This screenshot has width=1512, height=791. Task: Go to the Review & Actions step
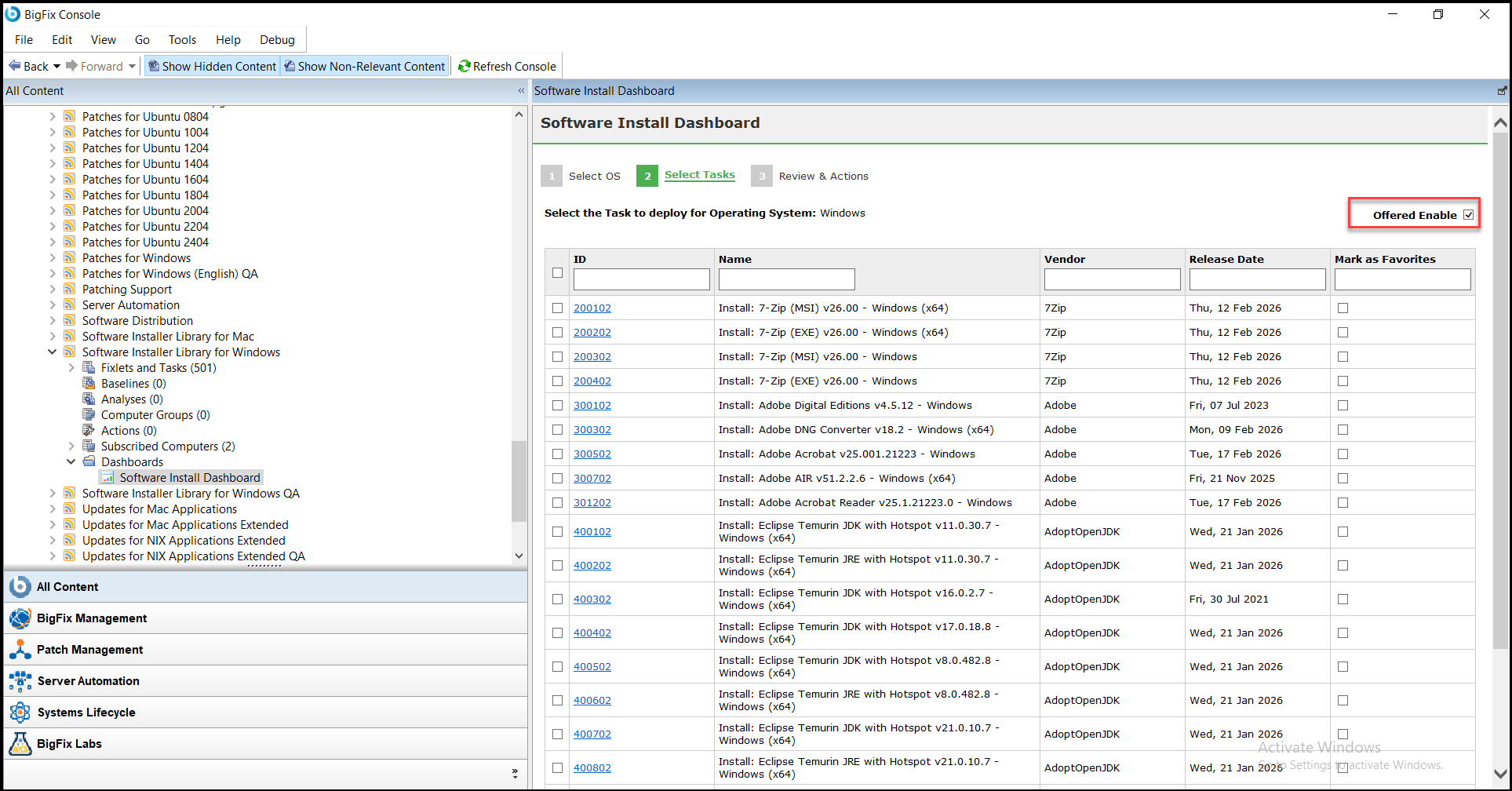pyautogui.click(x=822, y=177)
